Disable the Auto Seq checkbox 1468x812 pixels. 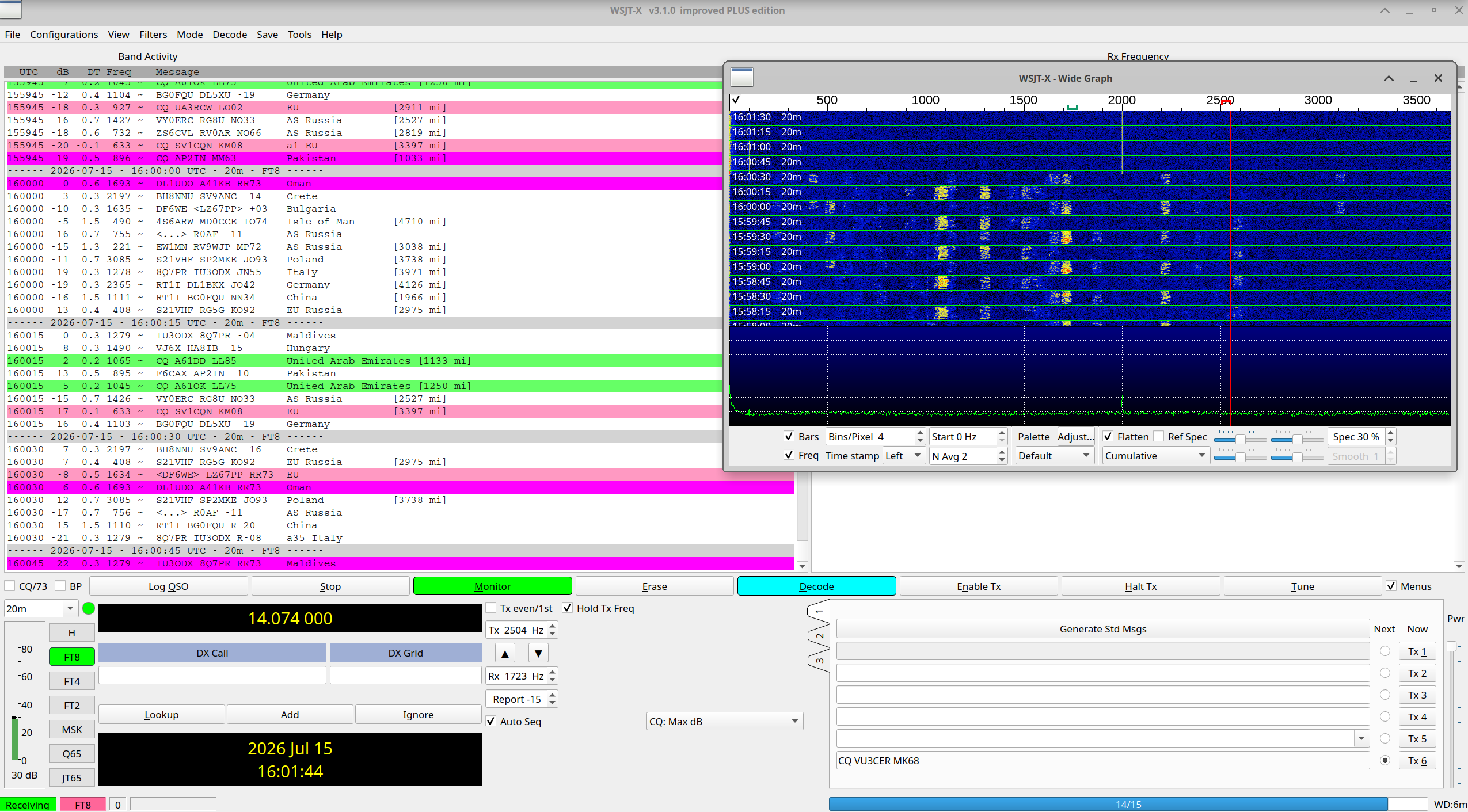491,721
